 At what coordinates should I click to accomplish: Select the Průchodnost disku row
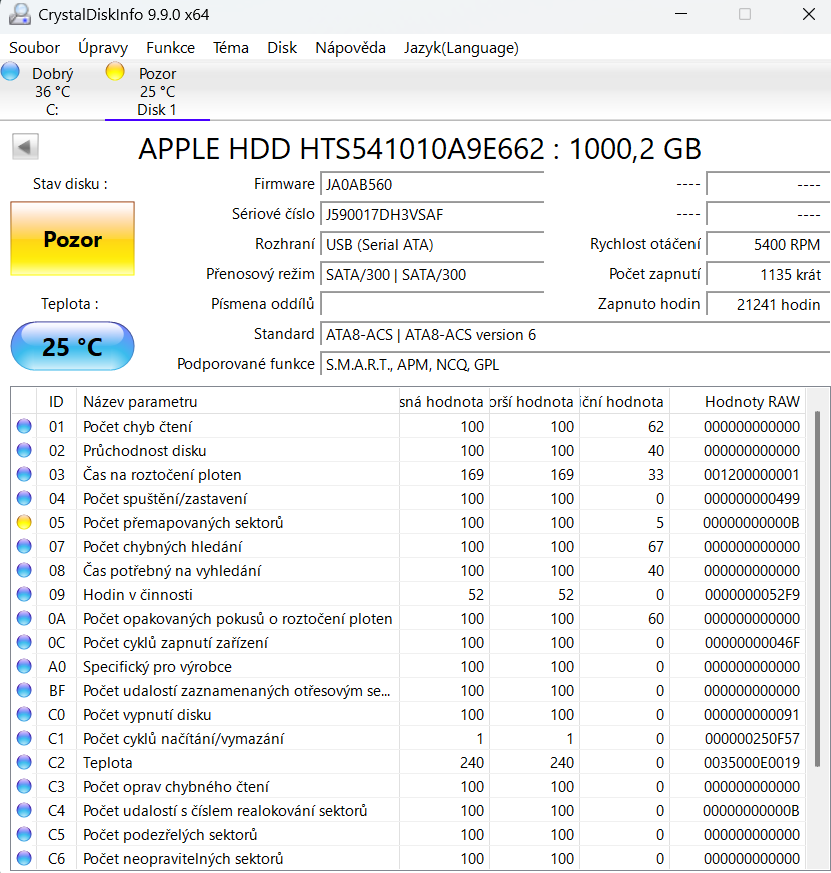[408, 450]
